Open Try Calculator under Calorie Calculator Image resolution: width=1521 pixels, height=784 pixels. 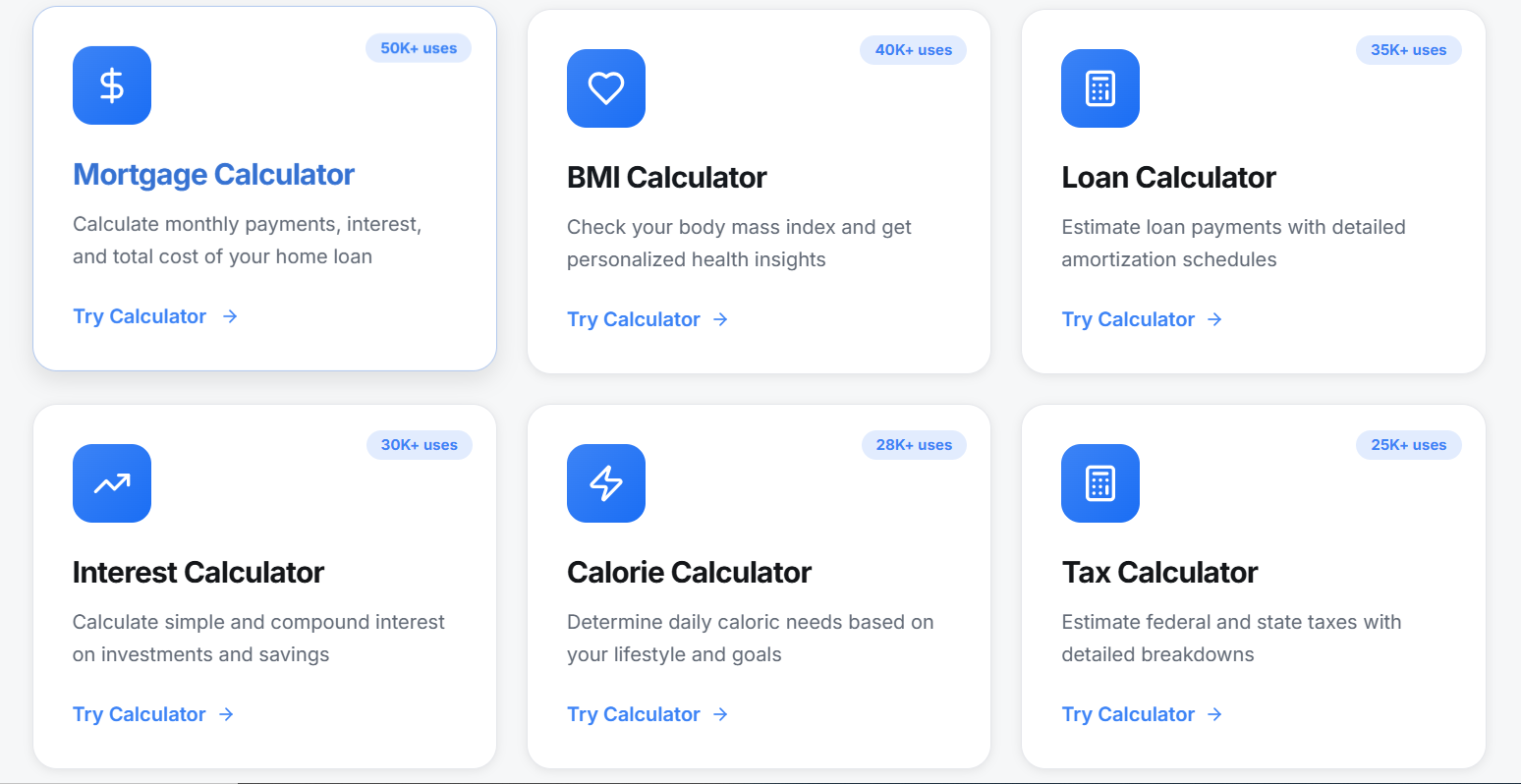click(x=634, y=714)
